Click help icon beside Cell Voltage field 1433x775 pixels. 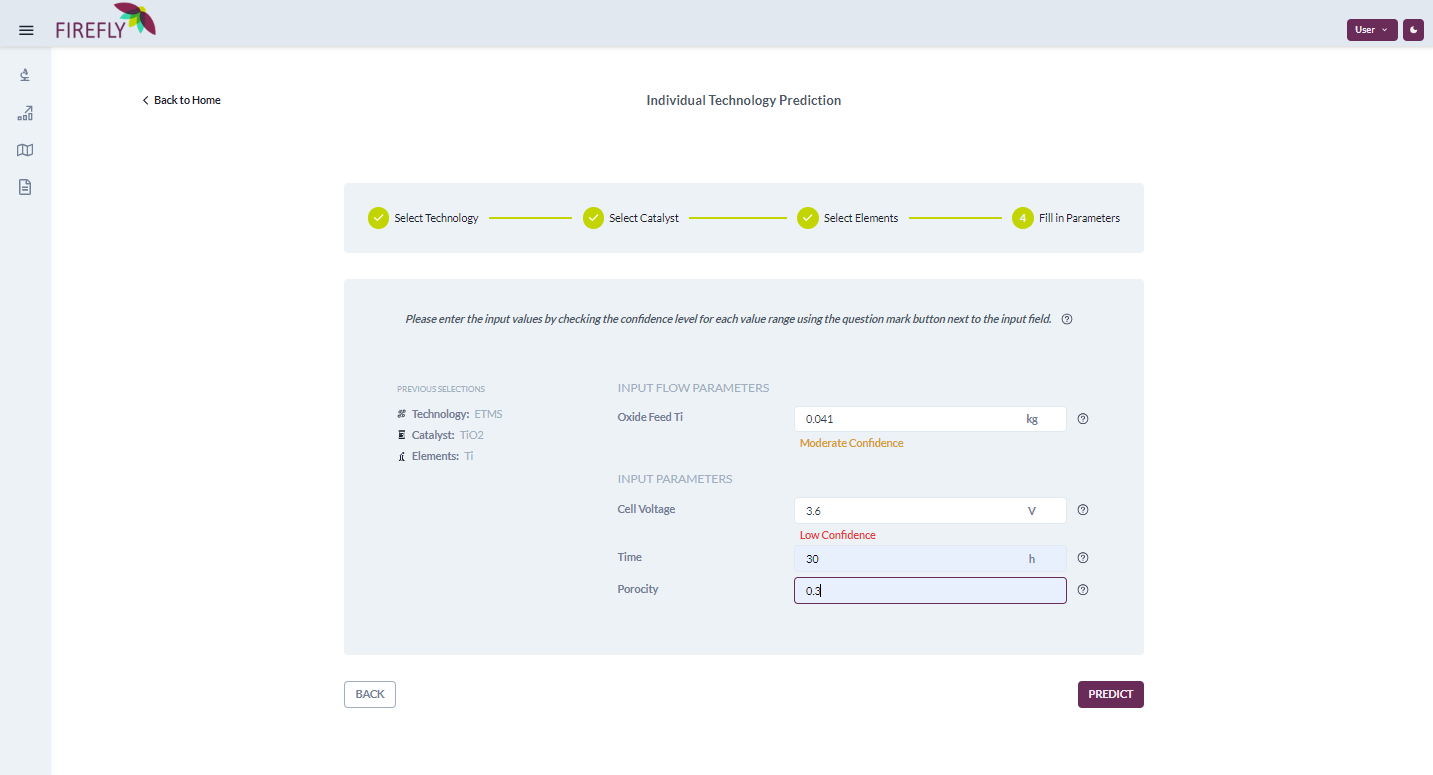point(1082,510)
